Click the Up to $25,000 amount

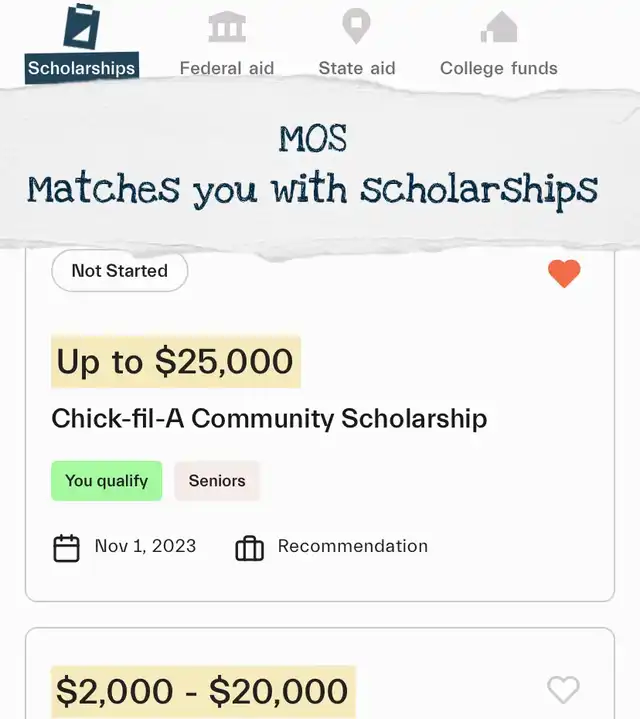(175, 362)
